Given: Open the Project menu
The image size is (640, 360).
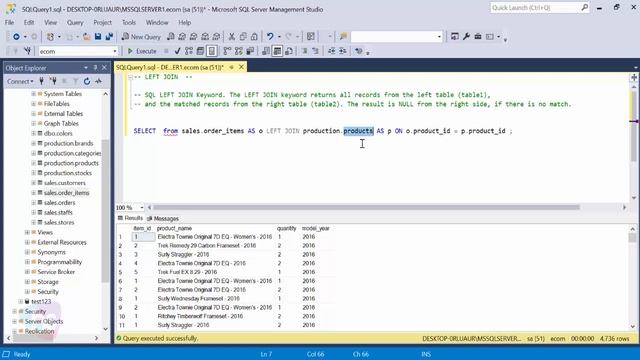Looking at the screenshot, I should click(x=102, y=22).
